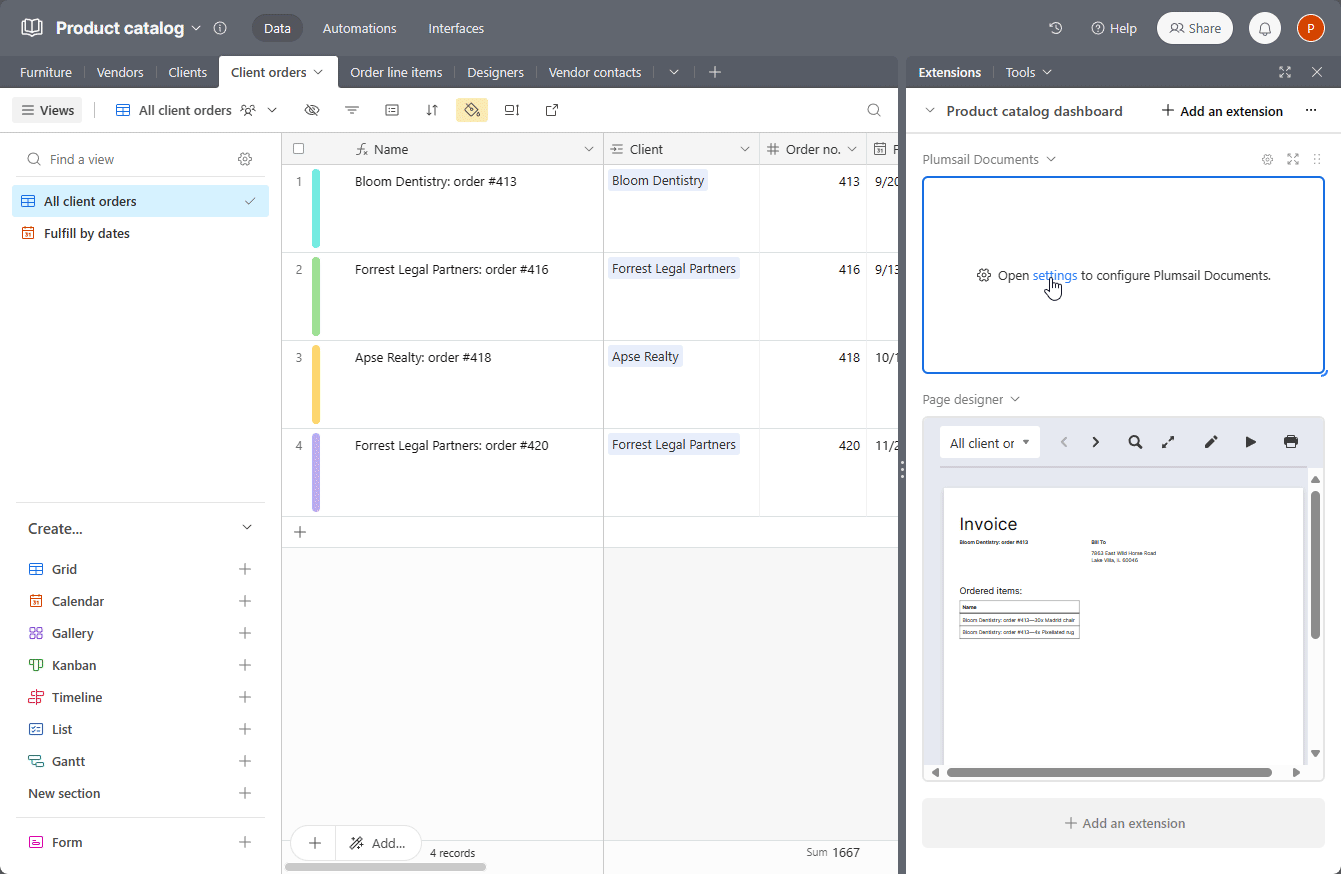Collapse the Create section

pos(247,528)
